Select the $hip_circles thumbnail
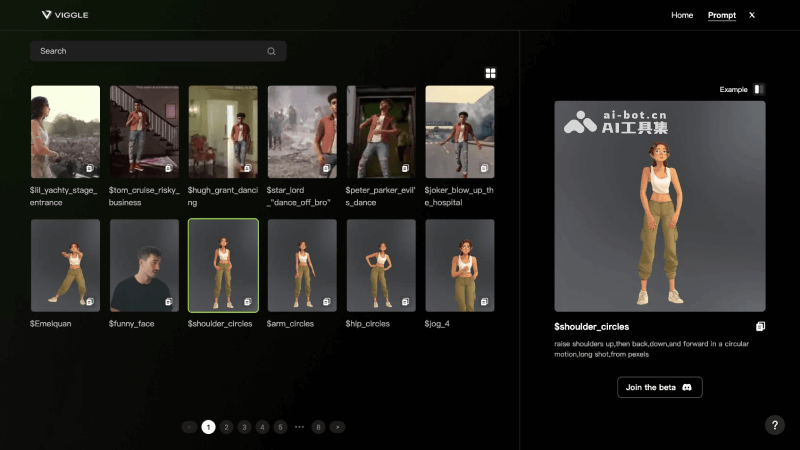This screenshot has width=800, height=450. [381, 265]
